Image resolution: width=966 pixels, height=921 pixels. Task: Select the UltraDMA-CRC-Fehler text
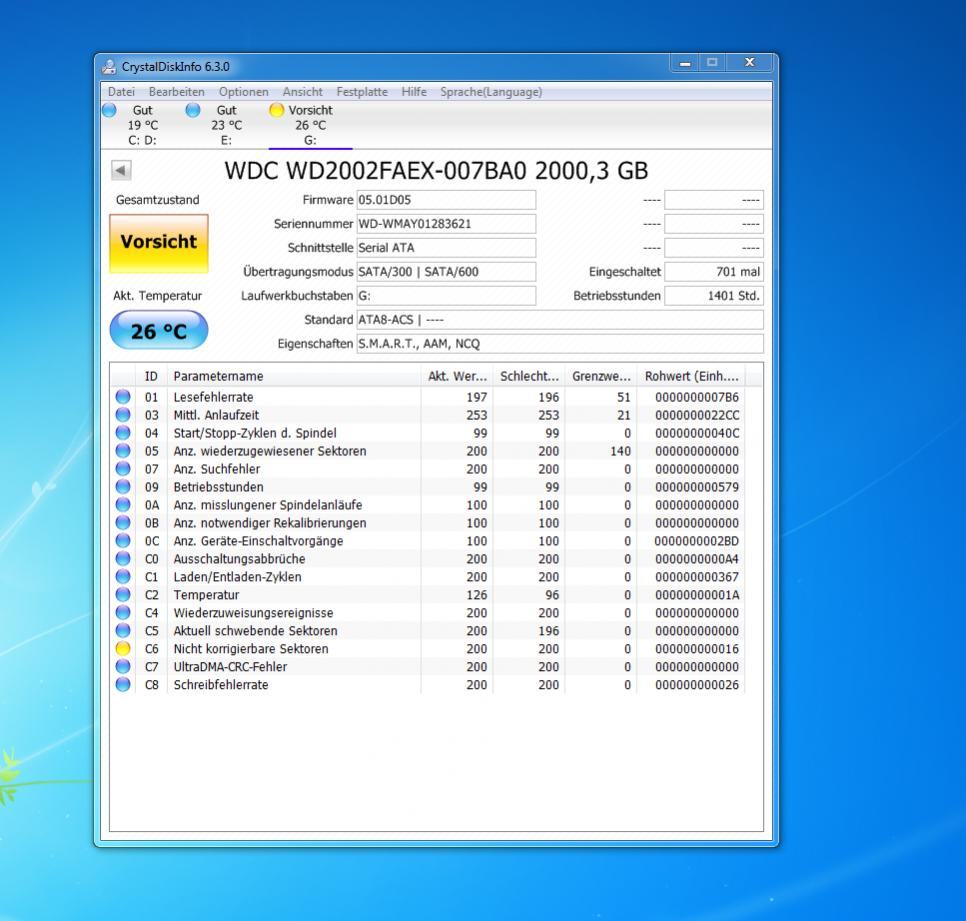230,667
